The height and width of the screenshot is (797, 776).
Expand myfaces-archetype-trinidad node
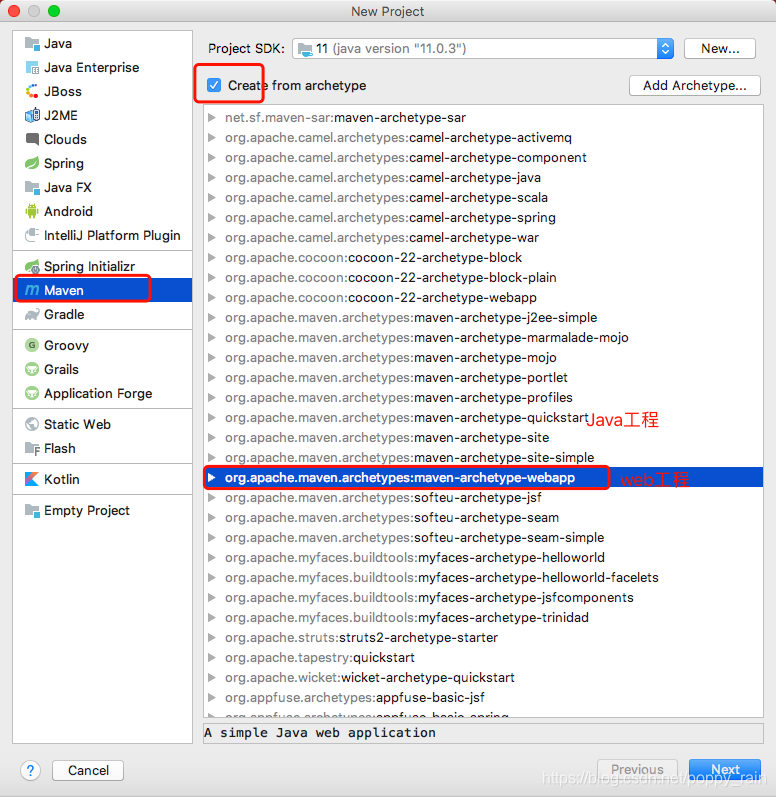click(212, 618)
